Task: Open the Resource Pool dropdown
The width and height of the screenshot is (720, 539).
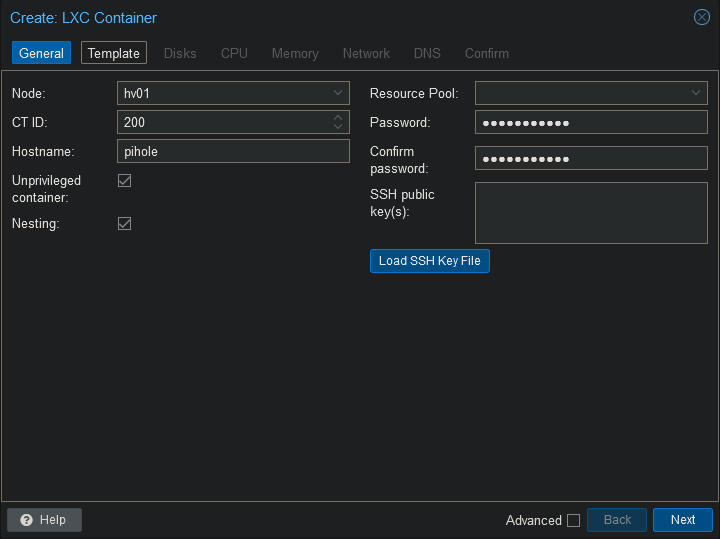Action: pyautogui.click(x=696, y=93)
